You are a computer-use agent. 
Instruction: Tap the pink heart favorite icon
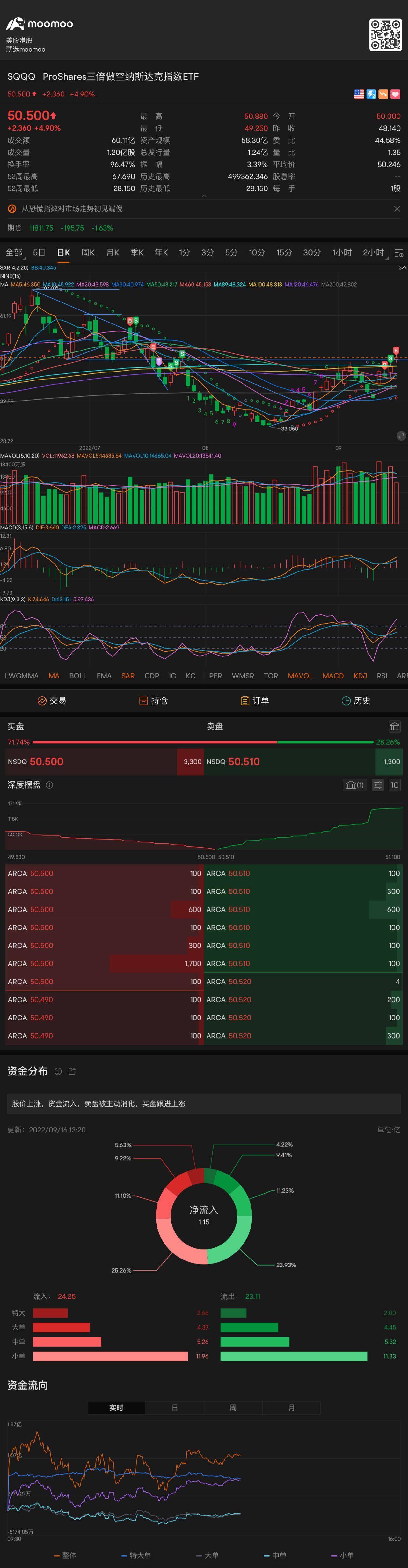point(395,94)
